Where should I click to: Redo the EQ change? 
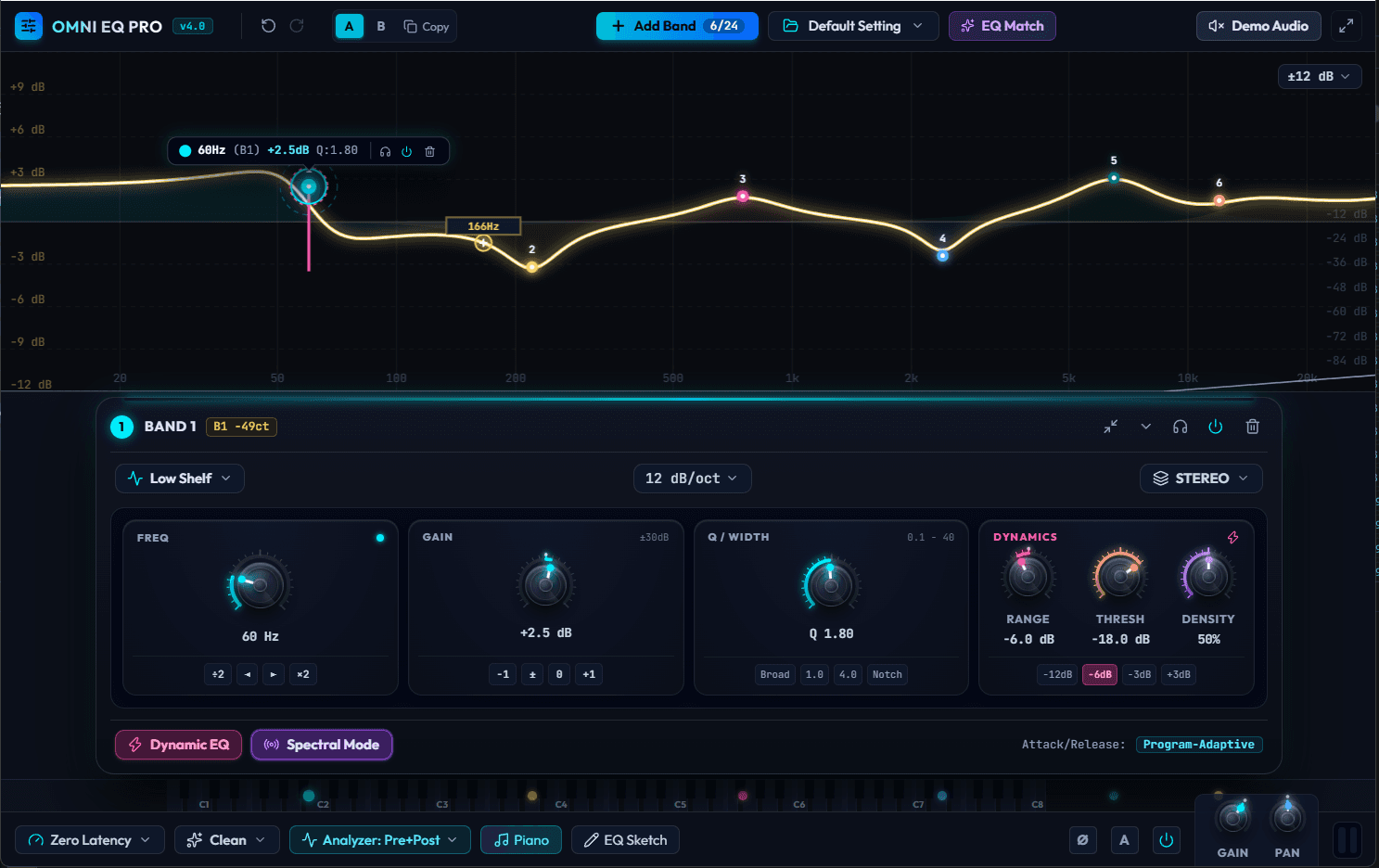tap(297, 26)
